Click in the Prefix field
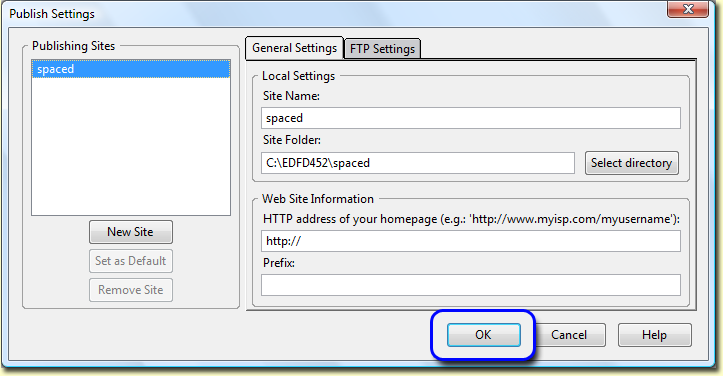The image size is (723, 376). point(471,285)
